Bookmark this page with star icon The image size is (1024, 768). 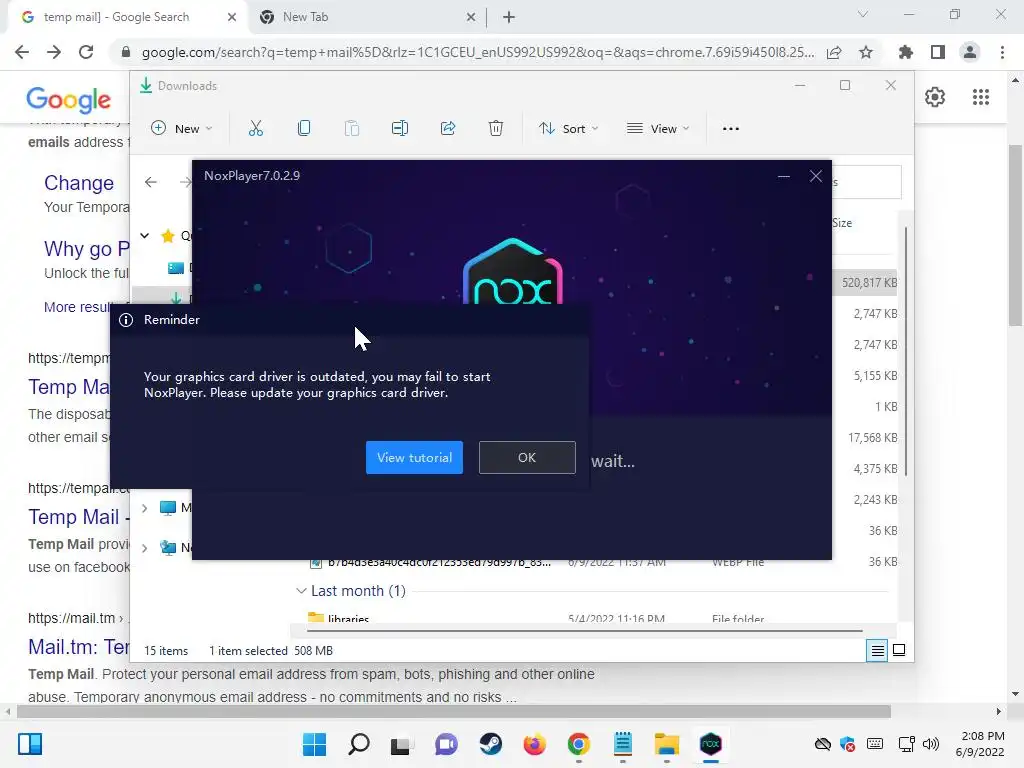(x=866, y=52)
